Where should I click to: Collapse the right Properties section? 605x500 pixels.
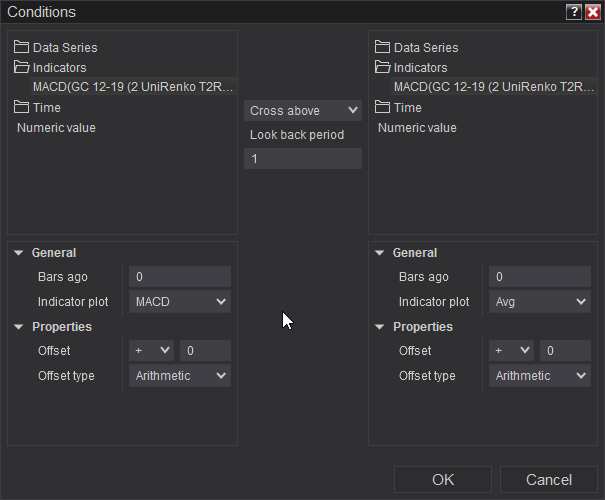[x=379, y=327]
